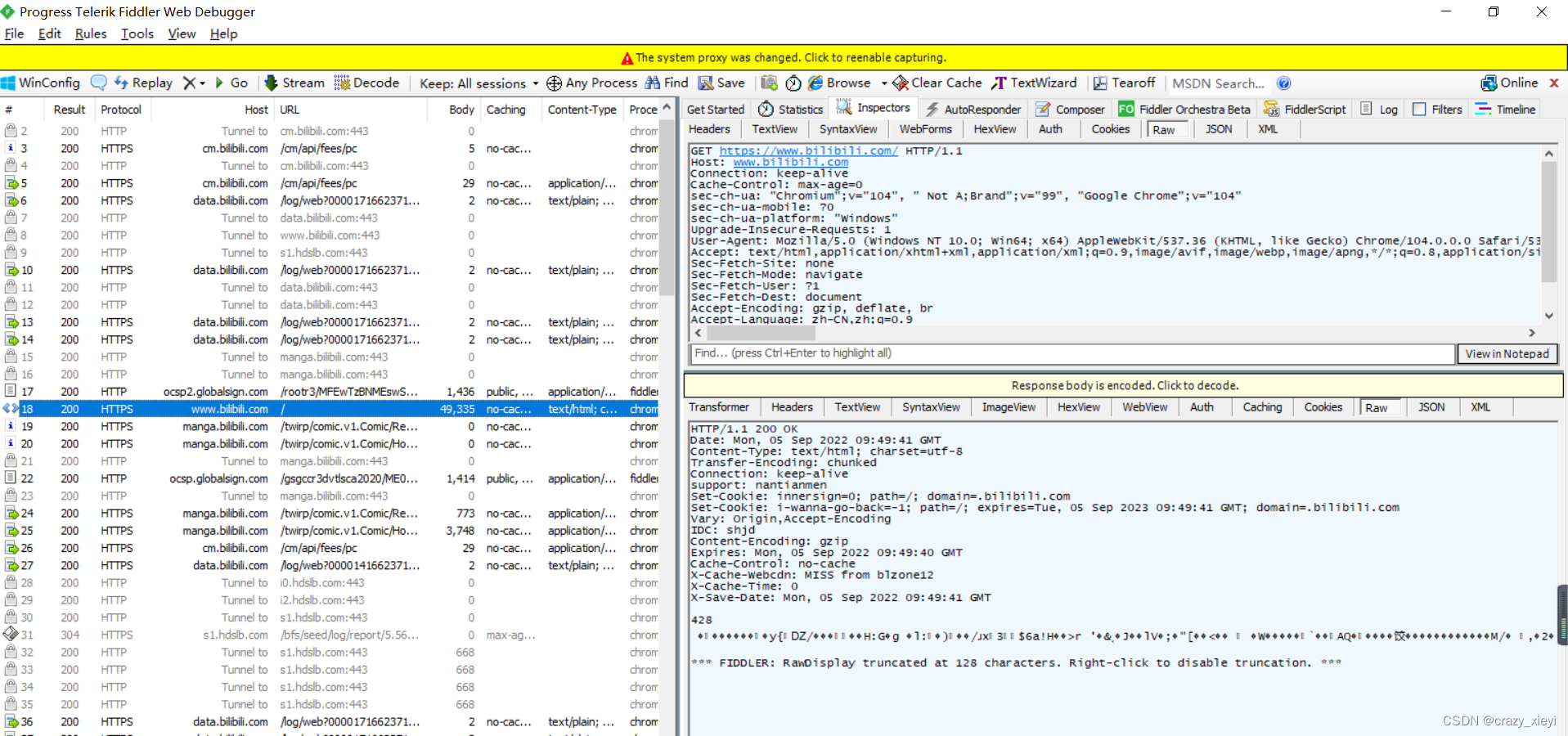This screenshot has height=736, width=1568.
Task: Replay the selected session
Action: pyautogui.click(x=144, y=83)
